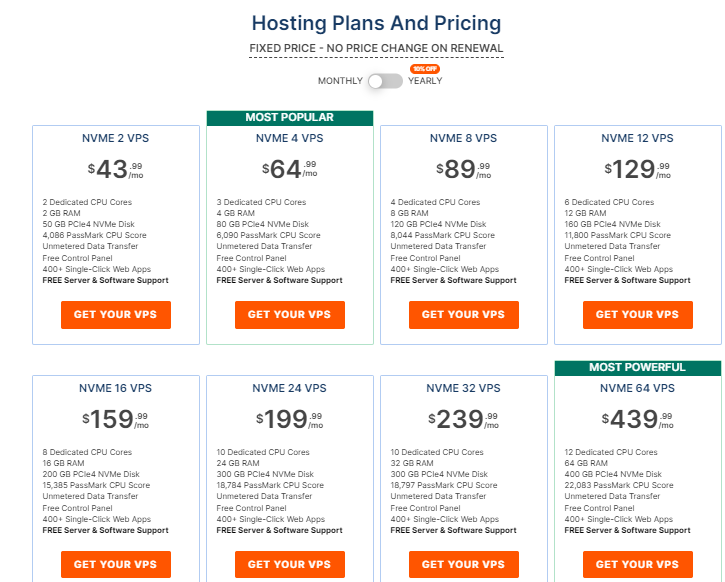Click the 10% OFF badge

424,68
